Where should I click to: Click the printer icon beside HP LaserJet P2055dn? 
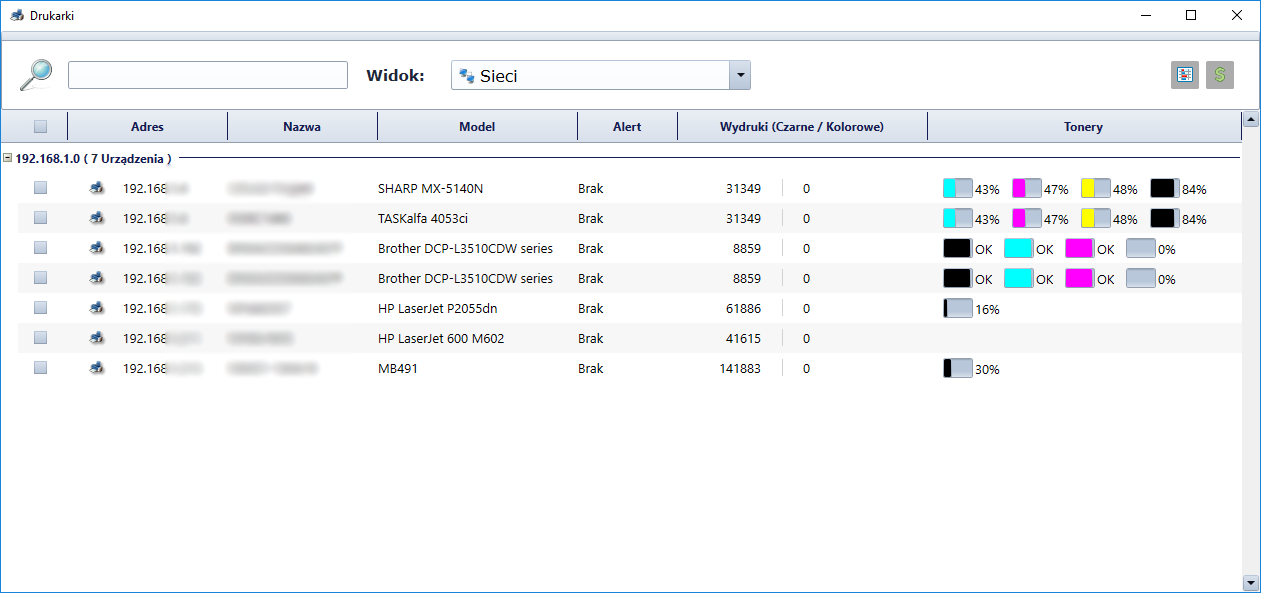pos(97,308)
